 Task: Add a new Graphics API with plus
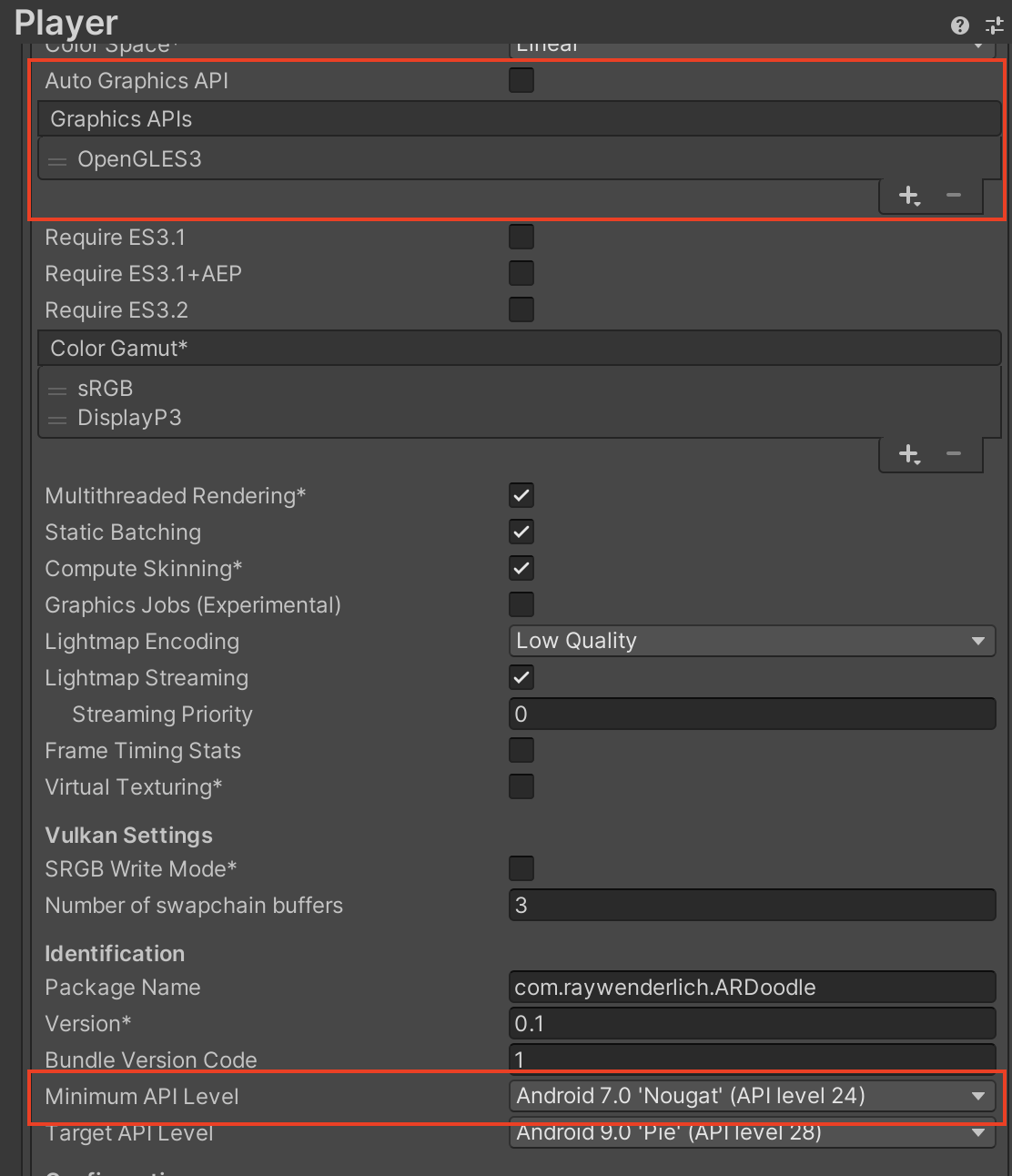(909, 196)
